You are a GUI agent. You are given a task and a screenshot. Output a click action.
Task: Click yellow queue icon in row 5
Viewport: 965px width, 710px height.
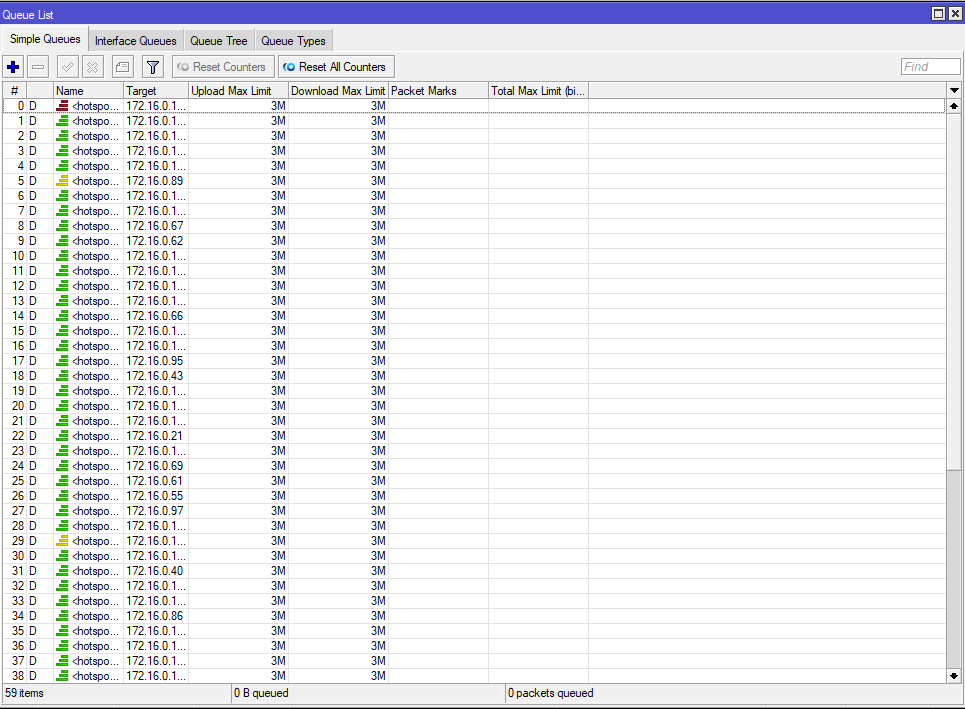[62, 181]
